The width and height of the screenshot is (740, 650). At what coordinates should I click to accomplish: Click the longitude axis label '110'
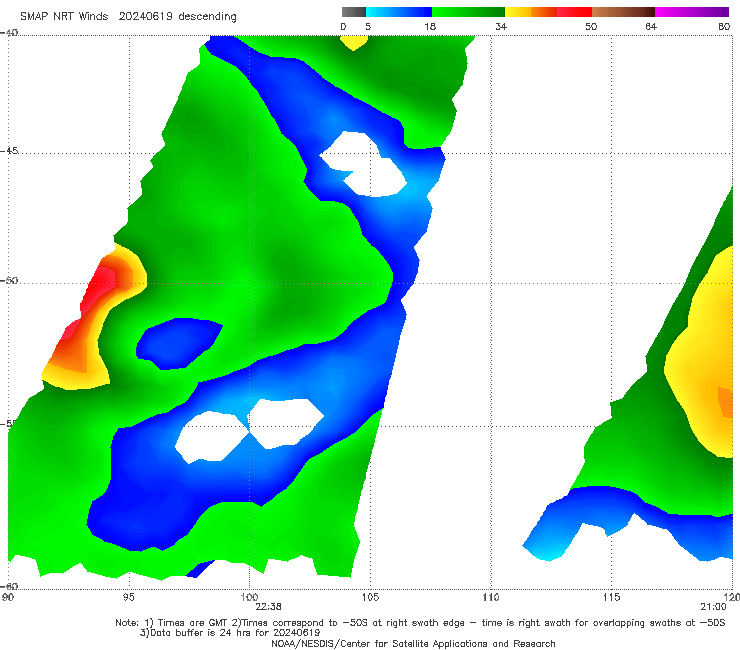click(x=491, y=598)
